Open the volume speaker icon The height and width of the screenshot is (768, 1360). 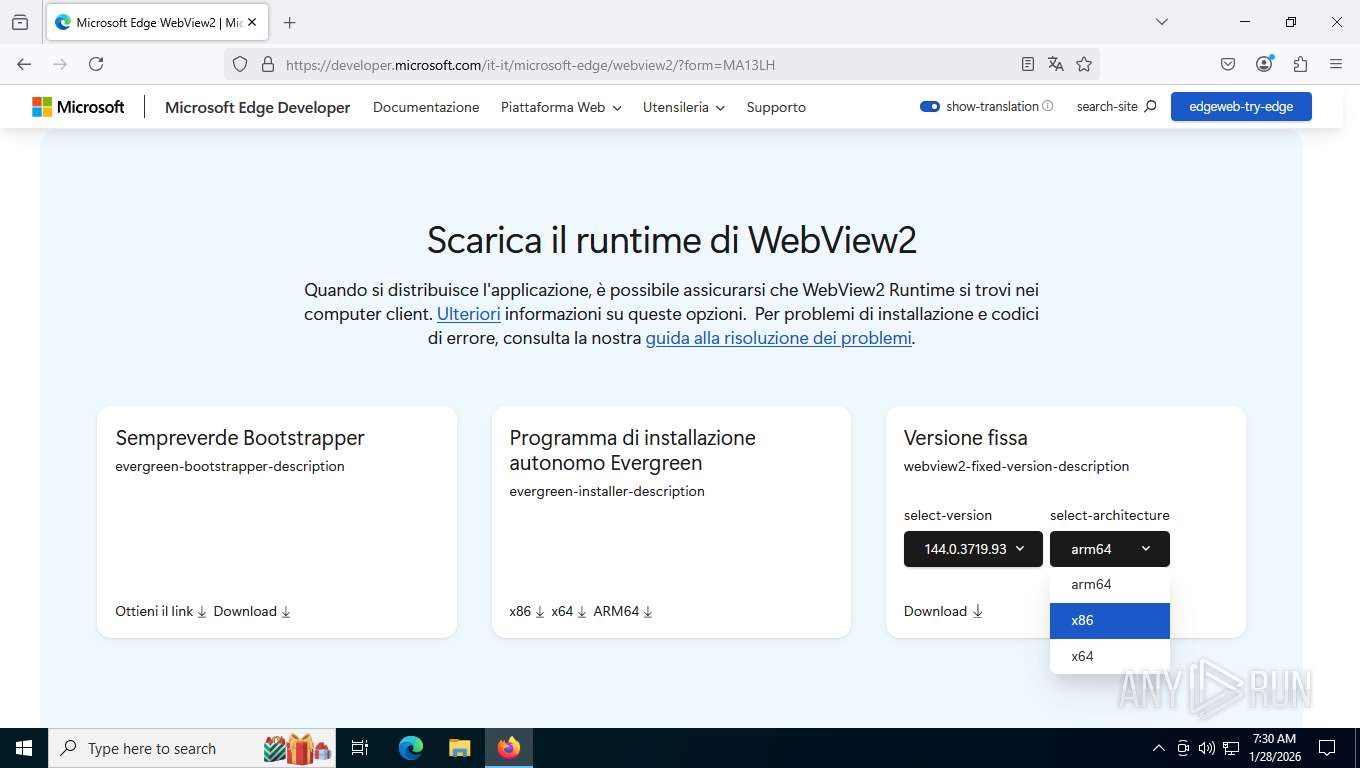tap(1207, 748)
